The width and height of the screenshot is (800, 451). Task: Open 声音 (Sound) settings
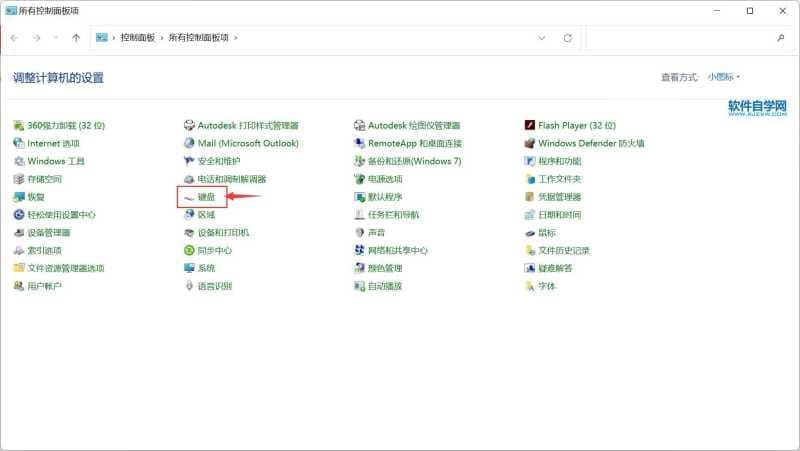tap(376, 233)
